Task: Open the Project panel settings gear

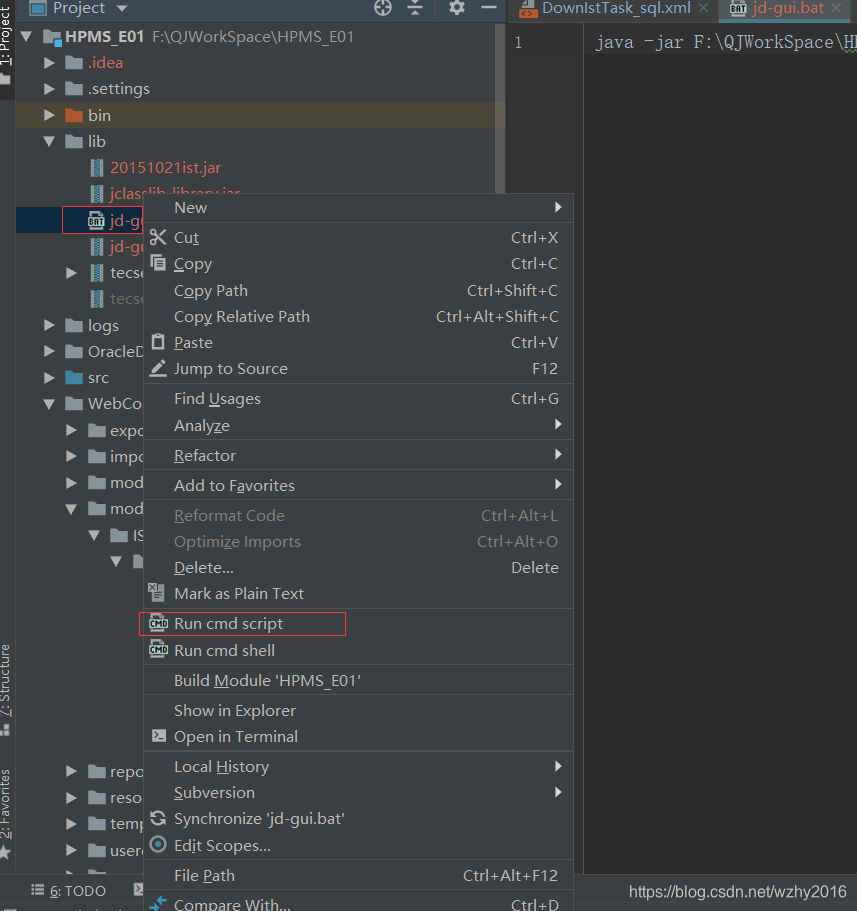Action: click(457, 8)
